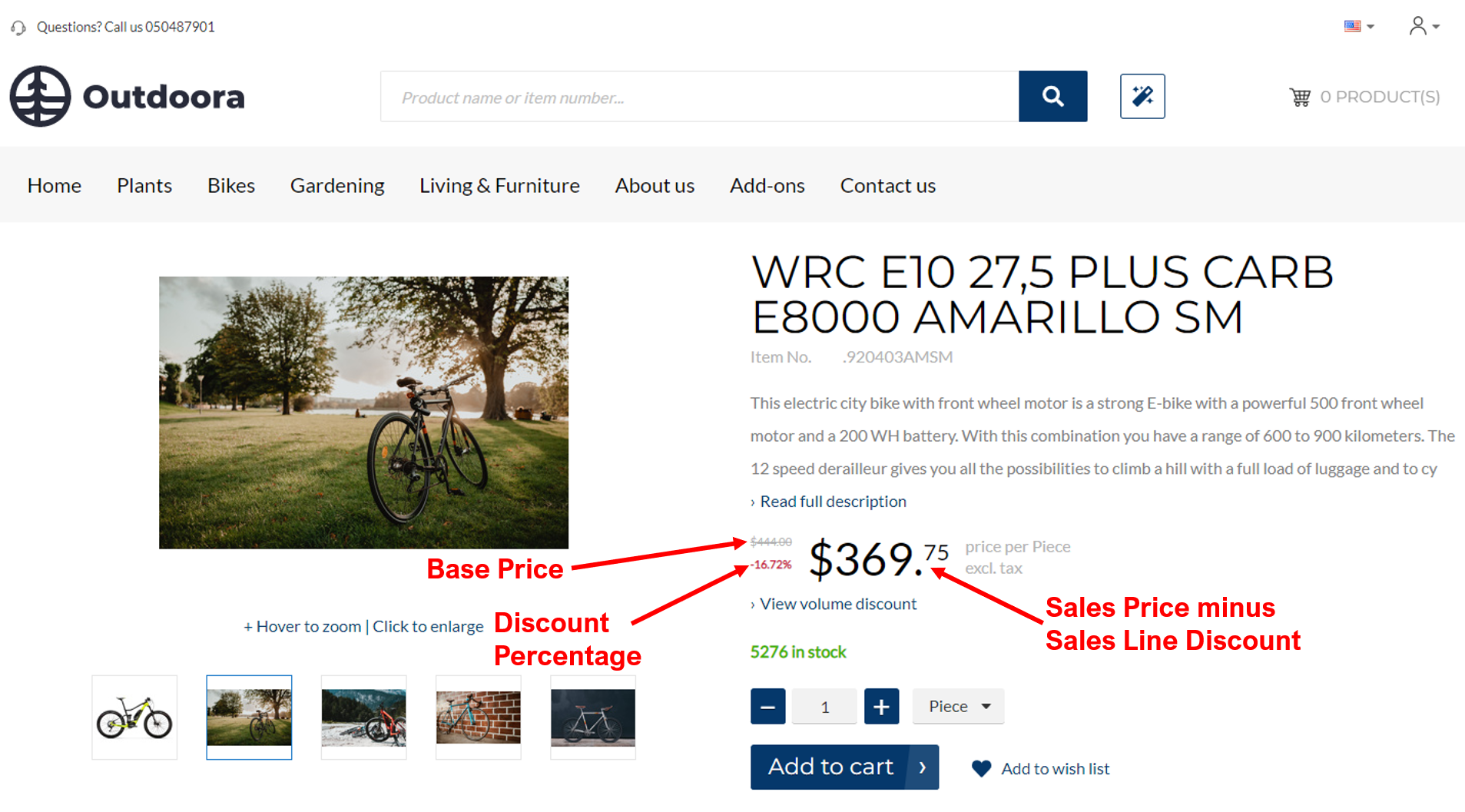
Task: Open the Gardening menu item
Action: coord(337,185)
